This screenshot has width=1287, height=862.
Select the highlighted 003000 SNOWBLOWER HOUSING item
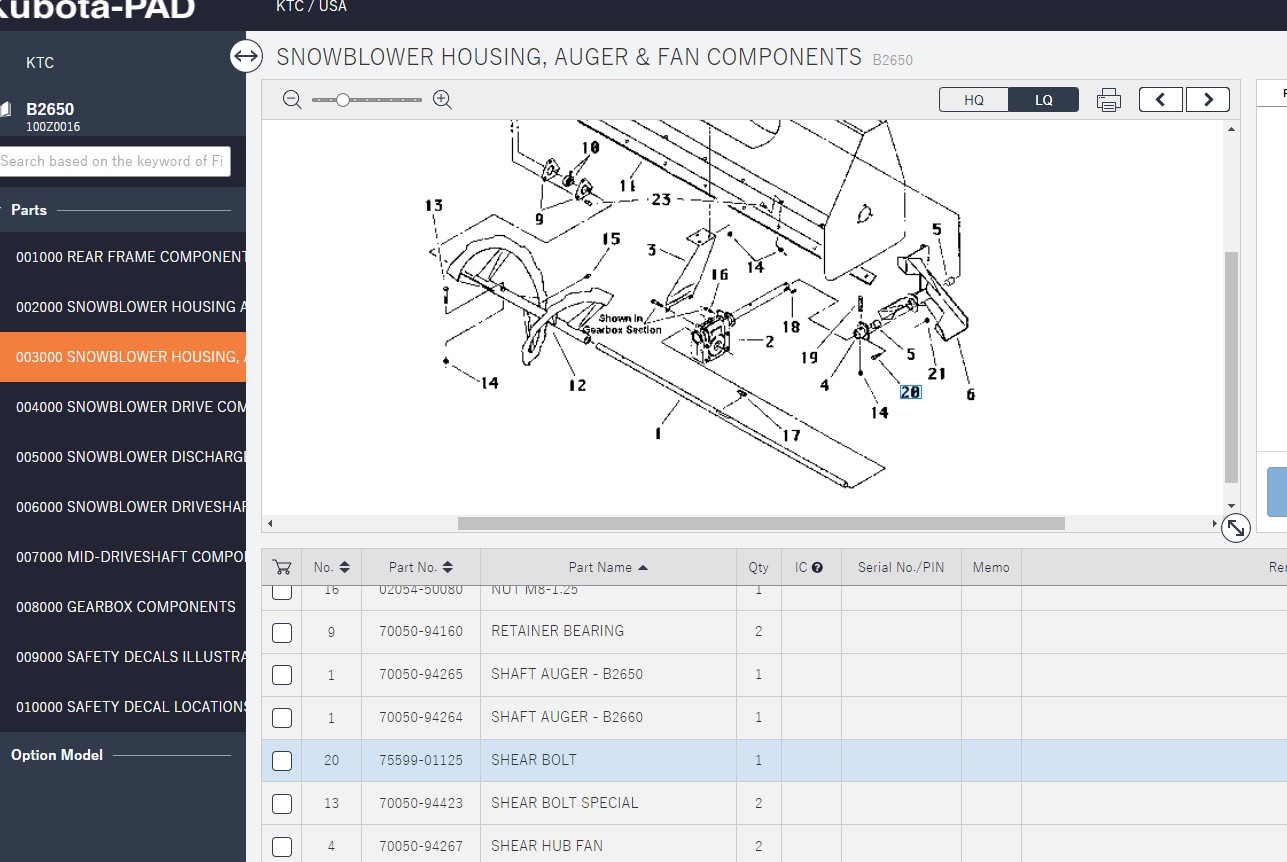[x=123, y=357]
